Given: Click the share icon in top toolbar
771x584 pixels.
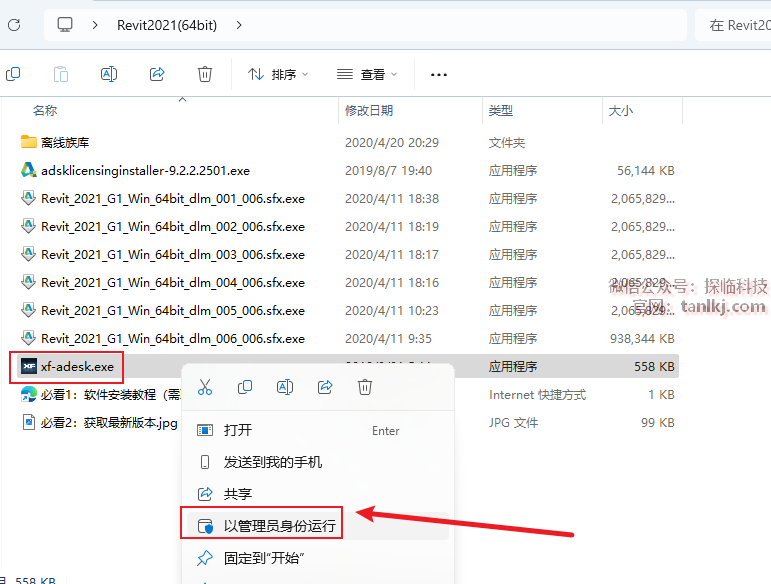Looking at the screenshot, I should coord(157,74).
